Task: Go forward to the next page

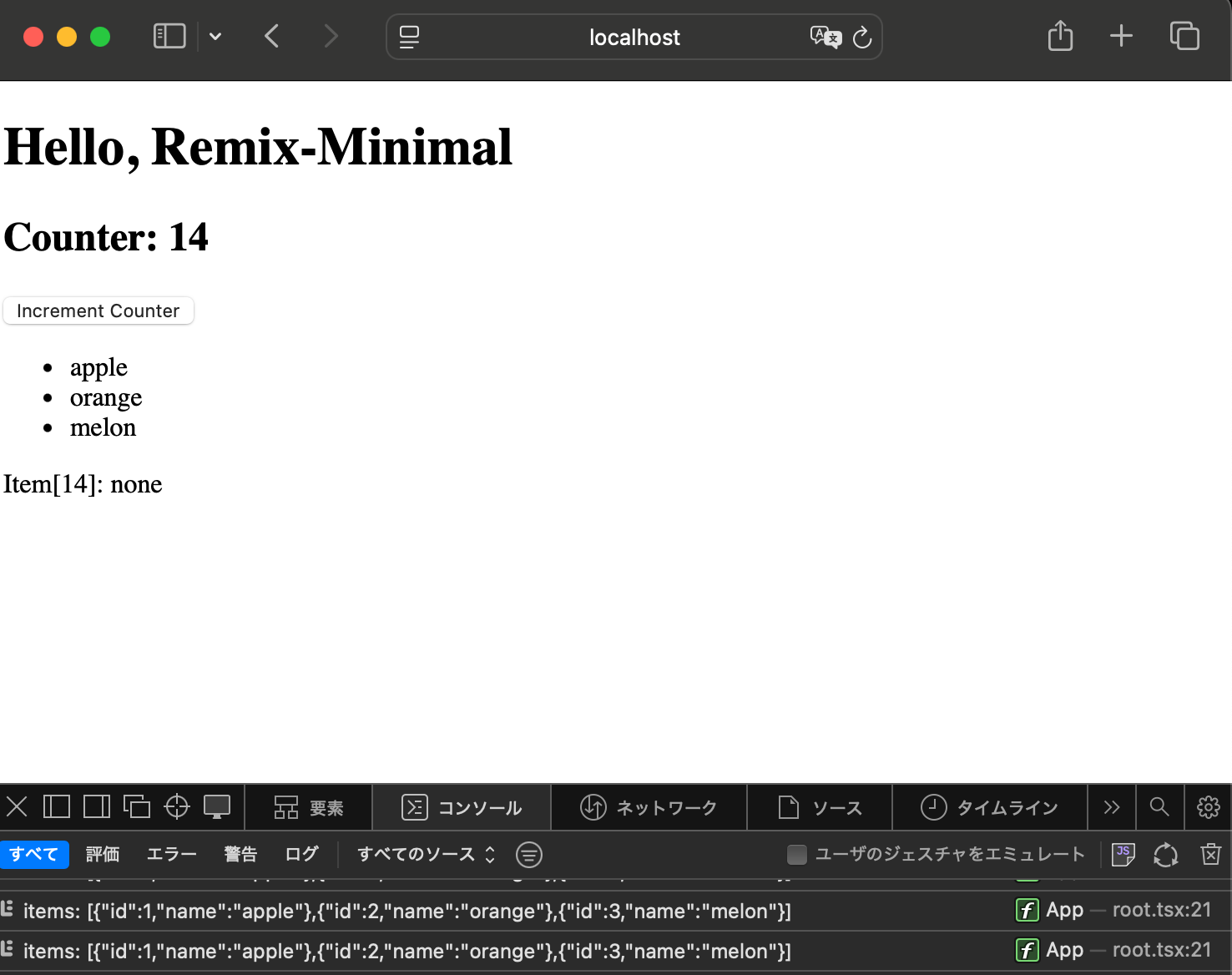Action: [x=331, y=36]
